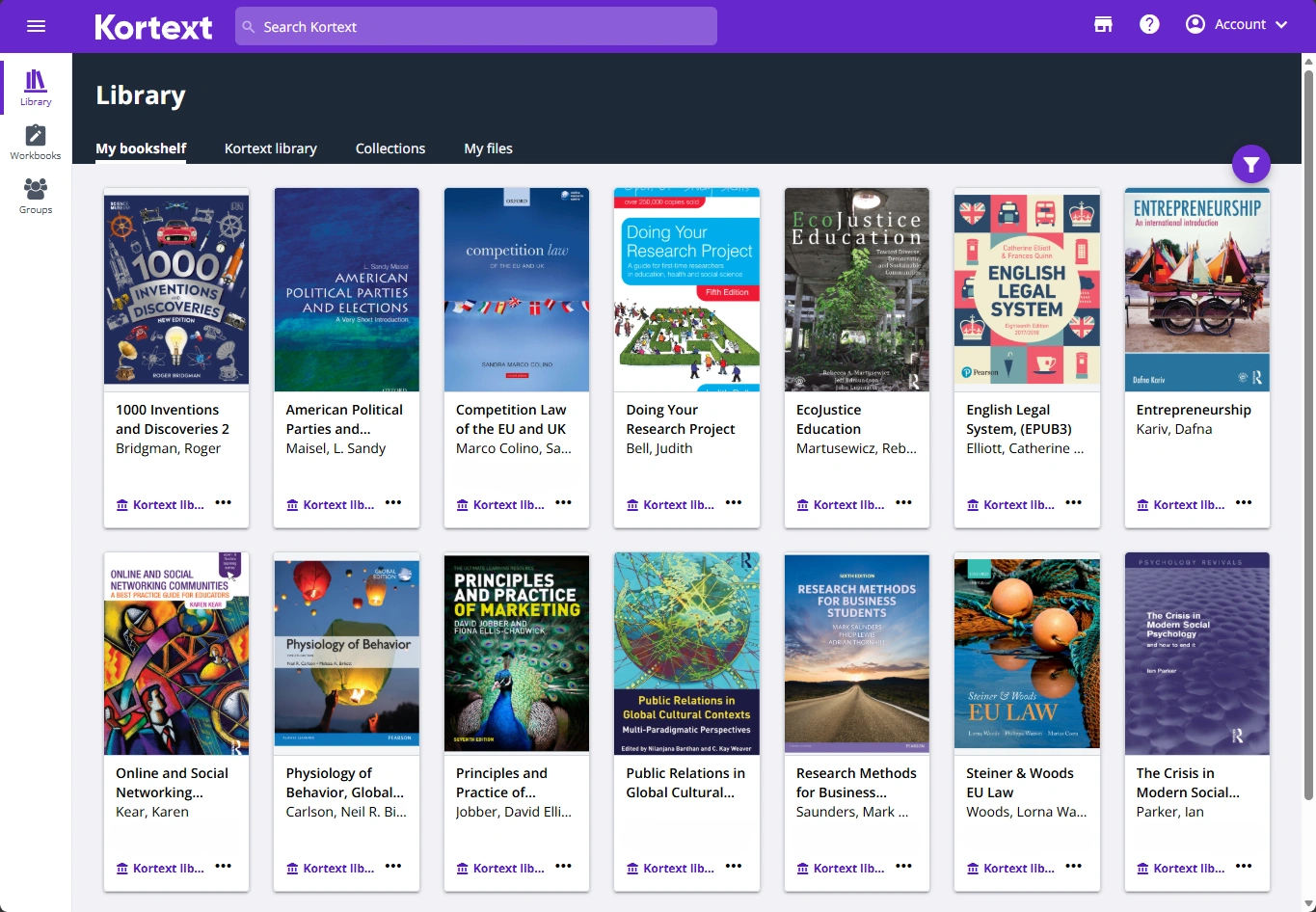Open Steiner & Woods EU Law cover
Image resolution: width=1316 pixels, height=912 pixels.
[x=1027, y=654]
